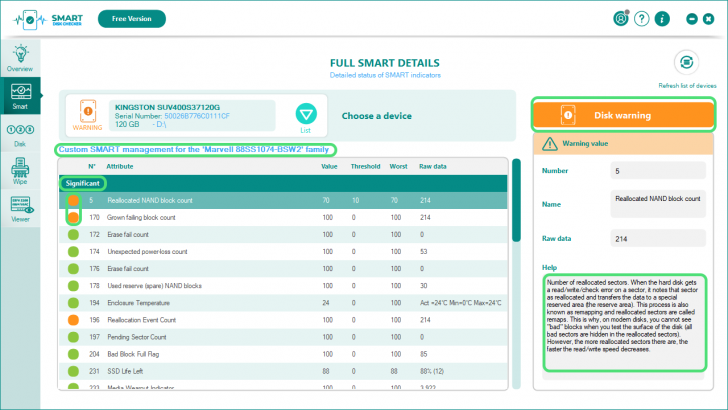Click the Raw data column header
The height and width of the screenshot is (410, 728).
tap(433, 166)
